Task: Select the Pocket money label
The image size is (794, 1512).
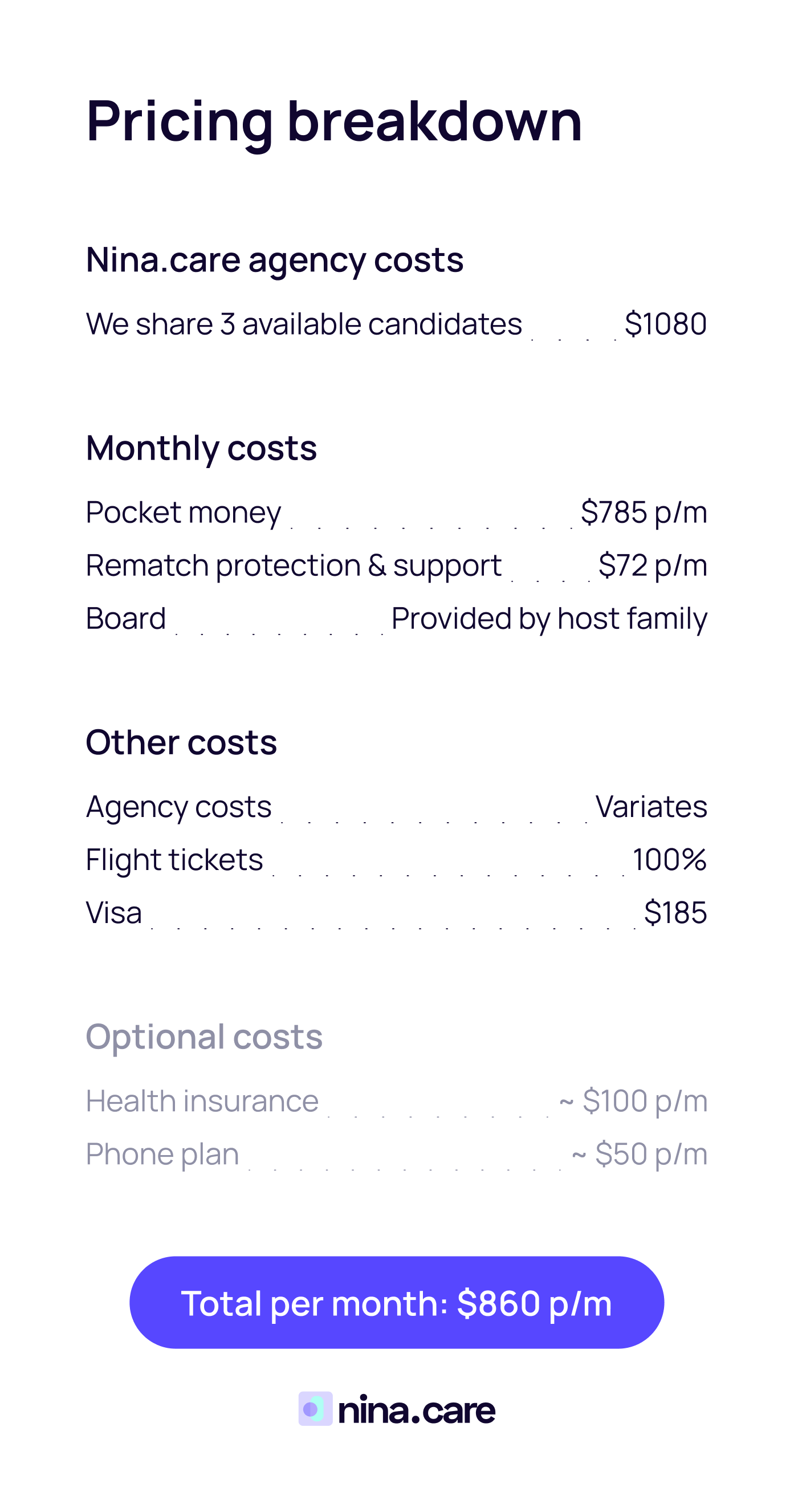Action: 184,513
